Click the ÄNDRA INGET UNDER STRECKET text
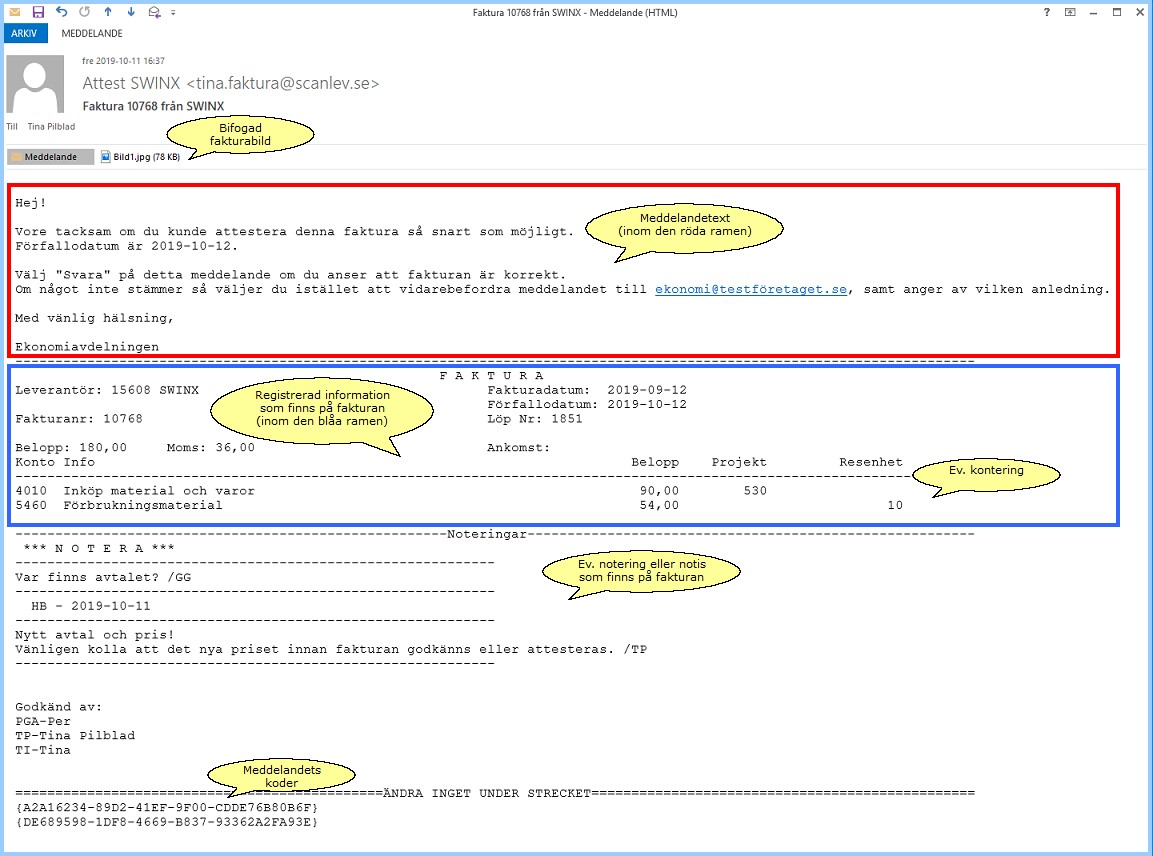The width and height of the screenshot is (1153, 856). click(x=487, y=793)
